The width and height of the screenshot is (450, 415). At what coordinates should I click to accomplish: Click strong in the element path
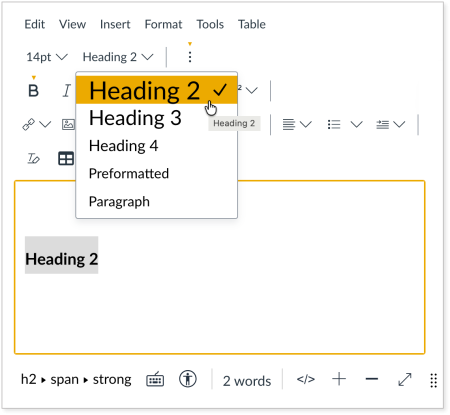[x=112, y=379]
